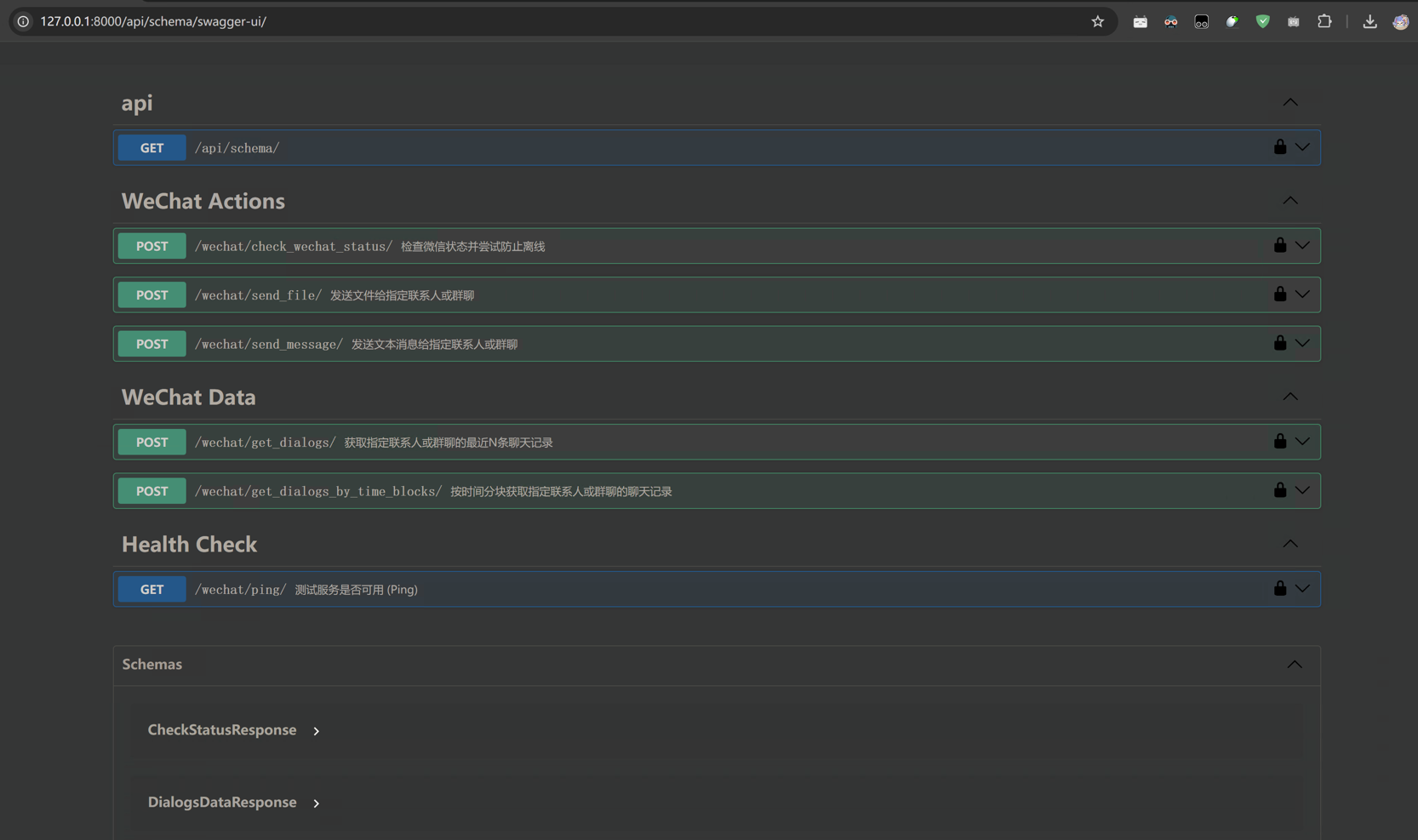Click the description '按时间分块获取指定联系人或群聊的聊天记录'
Viewport: 1418px width, 840px height.
(562, 492)
